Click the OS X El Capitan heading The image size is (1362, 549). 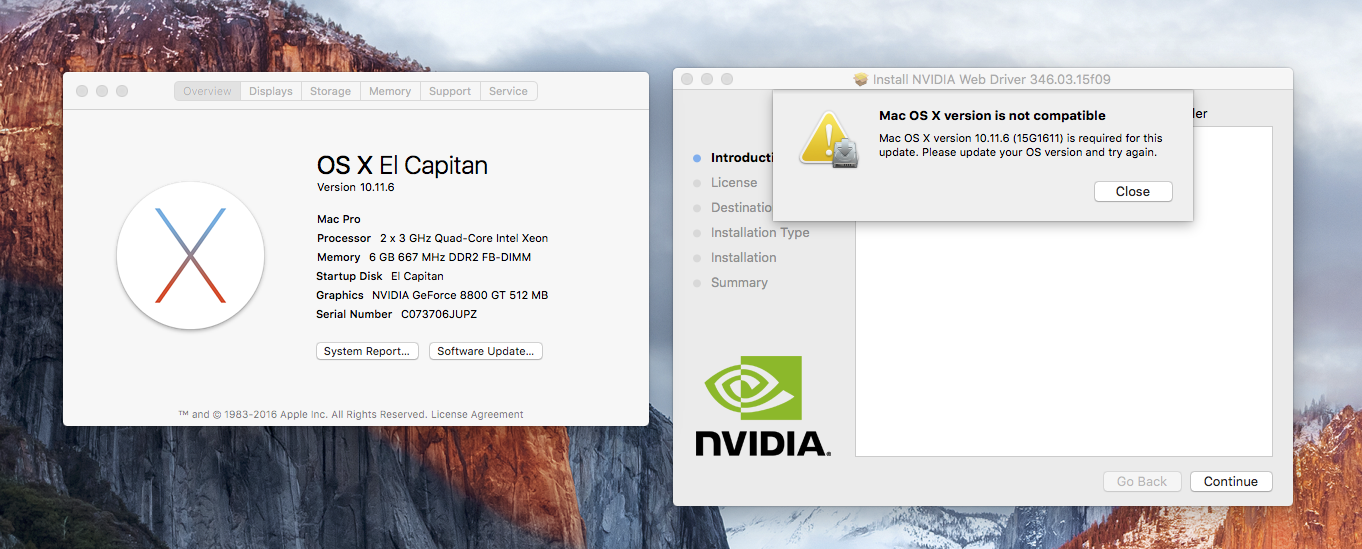point(402,165)
